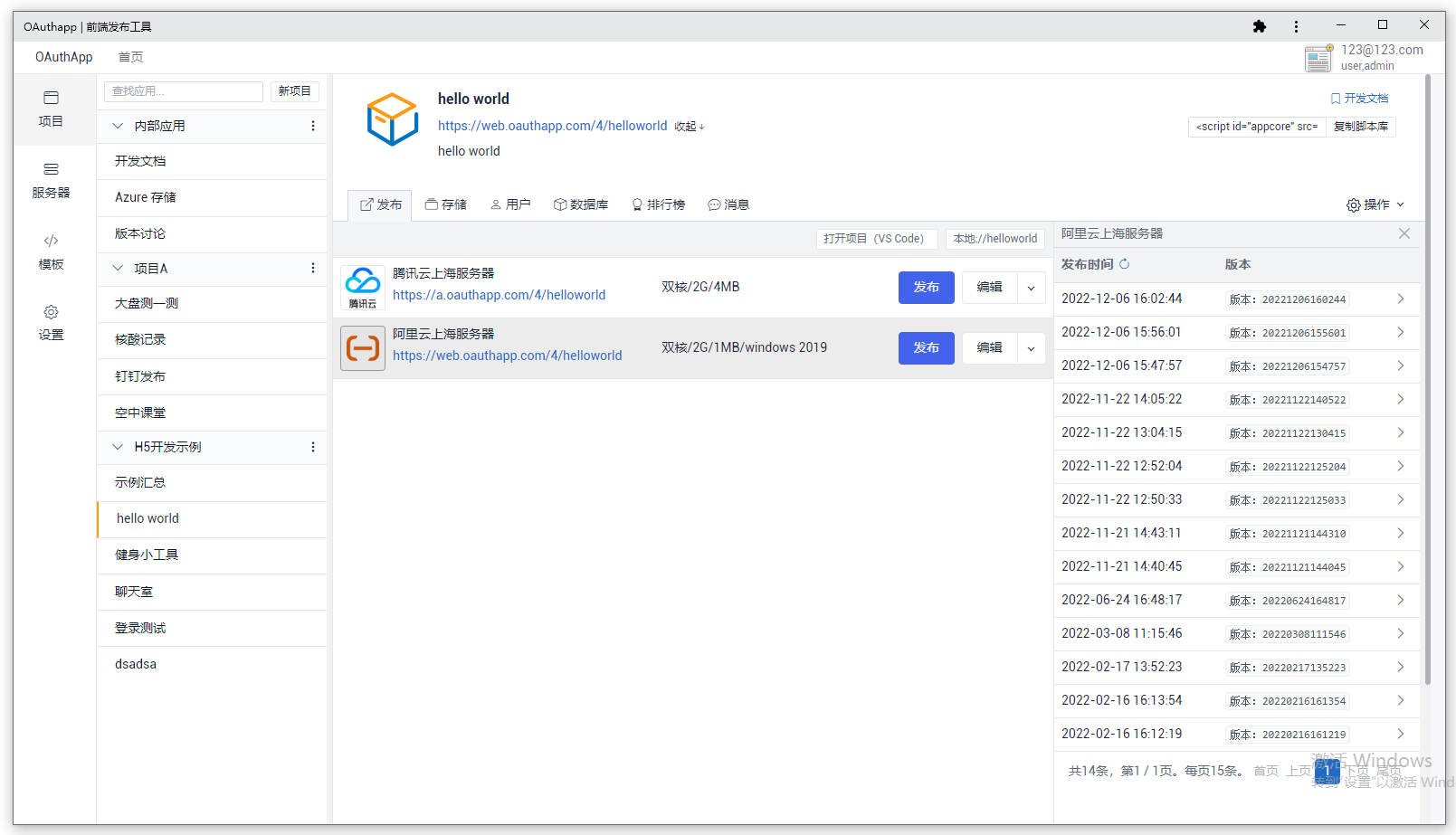This screenshot has height=835, width=1456.
Task: Open the dropdown arrow next to 腾讯云 编辑 button
Action: point(1031,287)
